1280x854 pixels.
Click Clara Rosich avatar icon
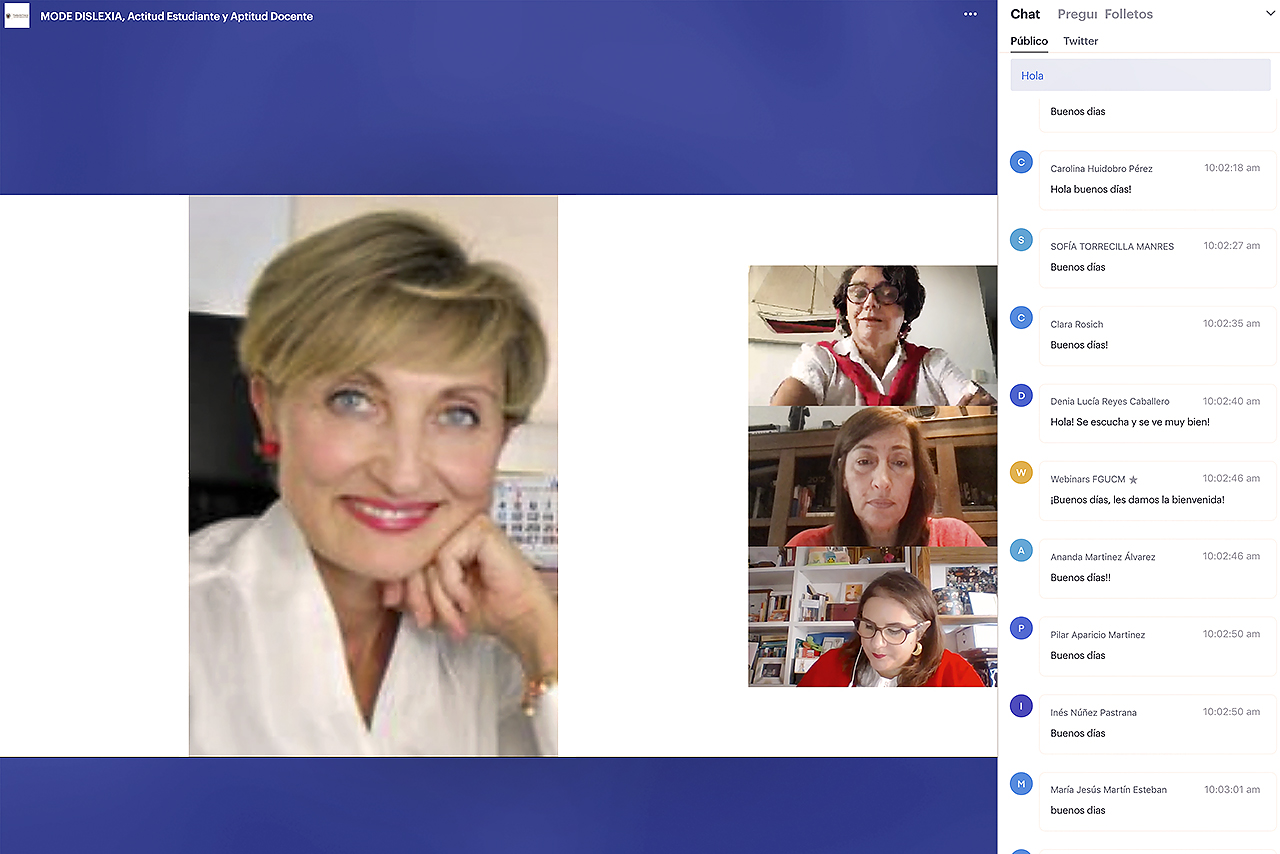pos(1021,318)
